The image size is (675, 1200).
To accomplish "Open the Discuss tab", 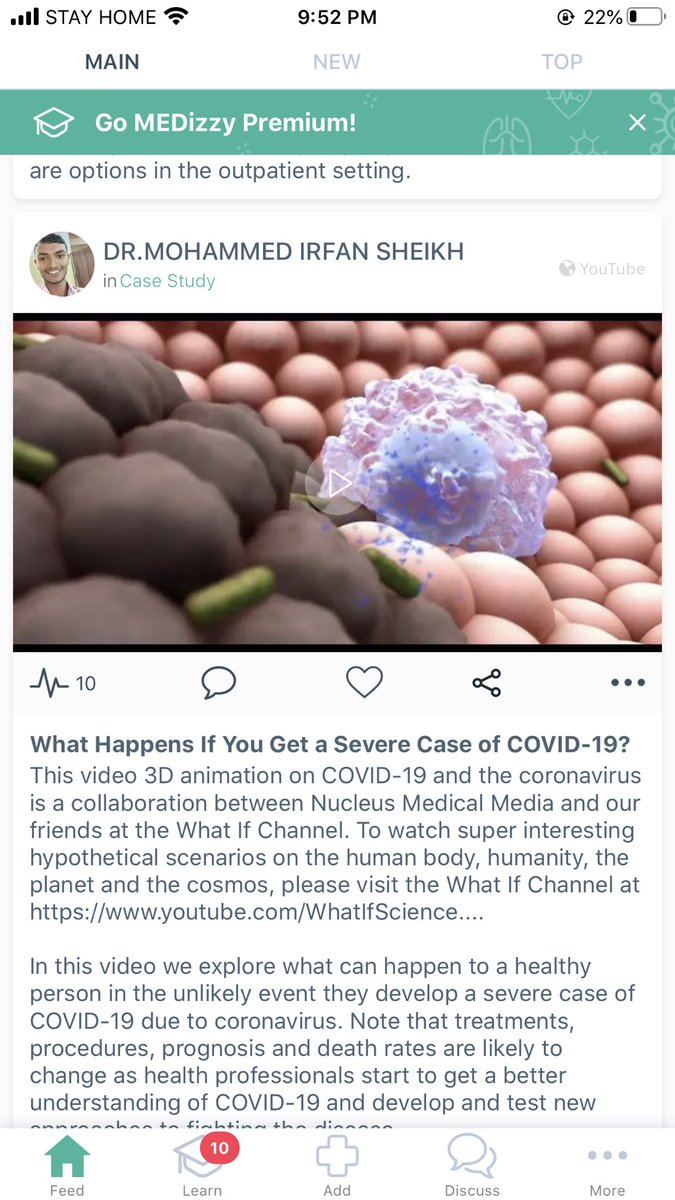I will coord(472,1165).
